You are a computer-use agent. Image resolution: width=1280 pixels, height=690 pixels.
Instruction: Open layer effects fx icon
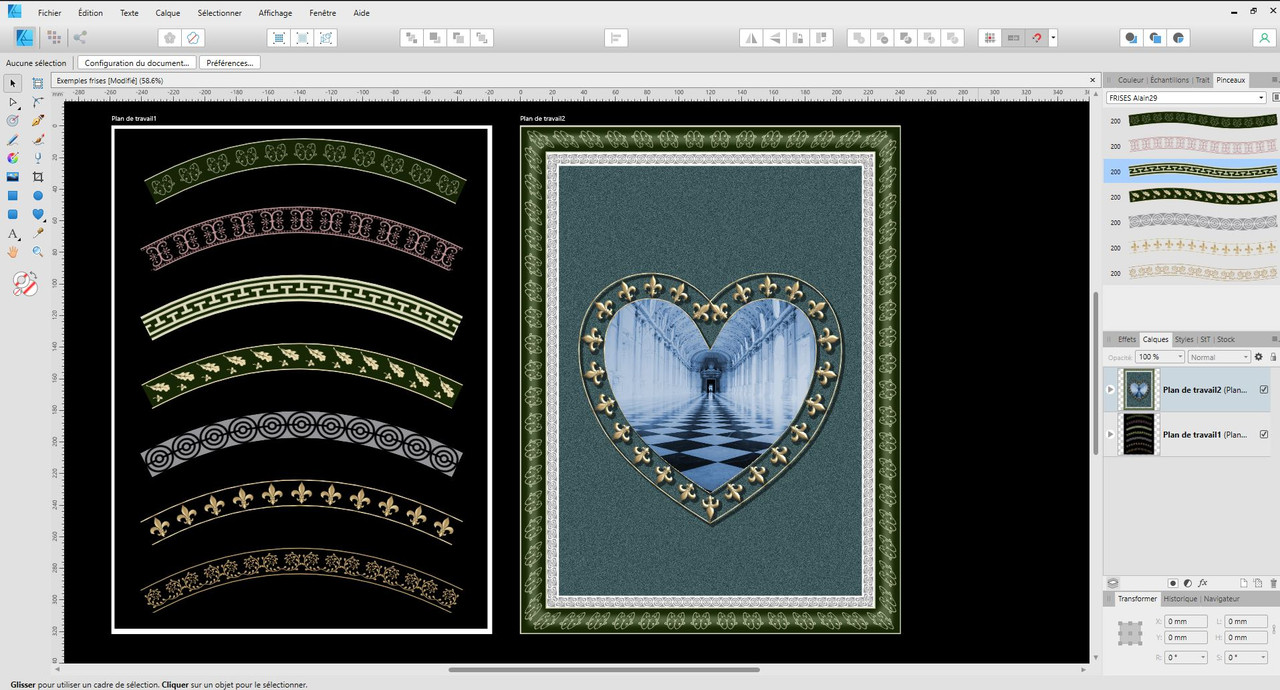1203,583
